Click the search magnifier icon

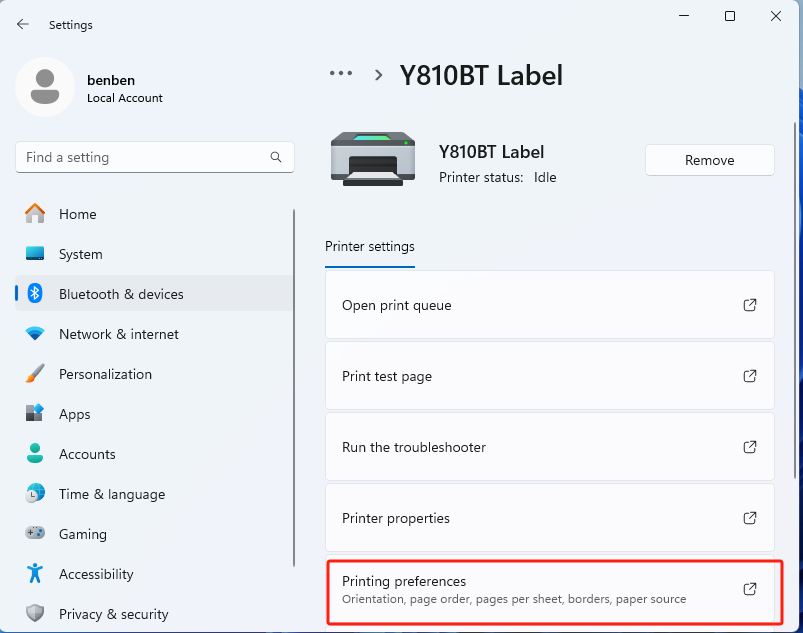[276, 157]
